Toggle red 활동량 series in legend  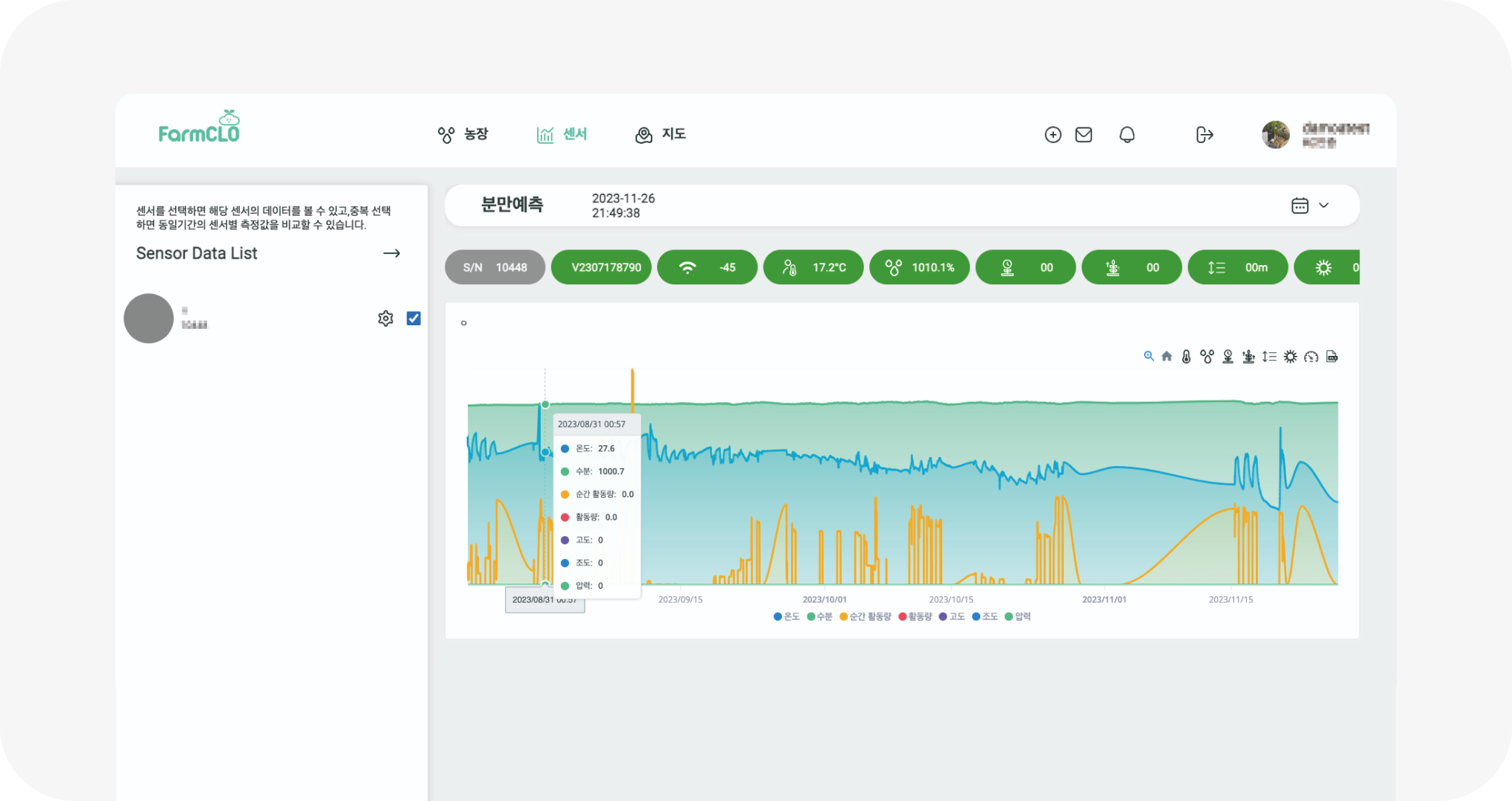point(915,616)
